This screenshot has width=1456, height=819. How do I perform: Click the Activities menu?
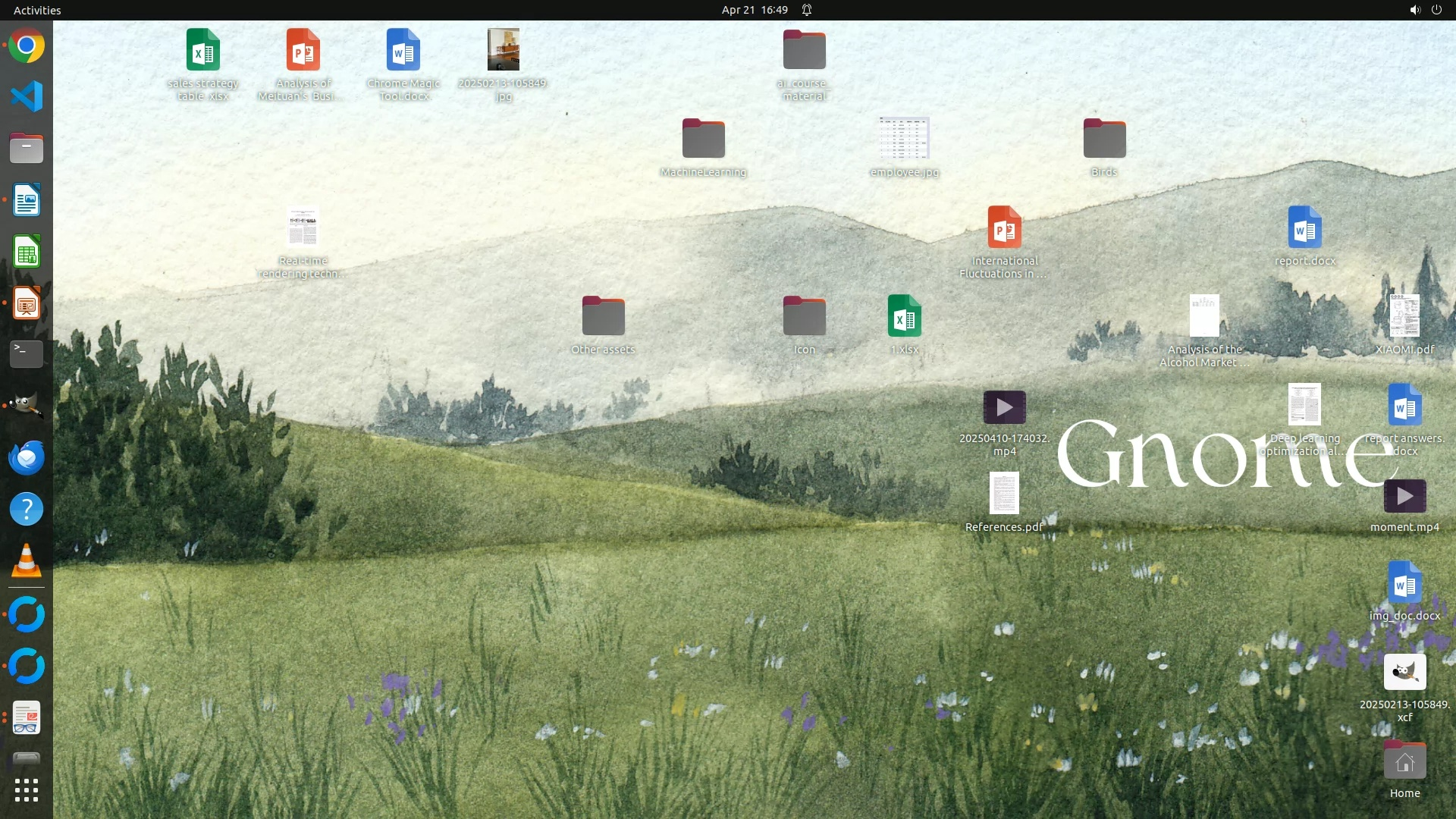pos(37,10)
